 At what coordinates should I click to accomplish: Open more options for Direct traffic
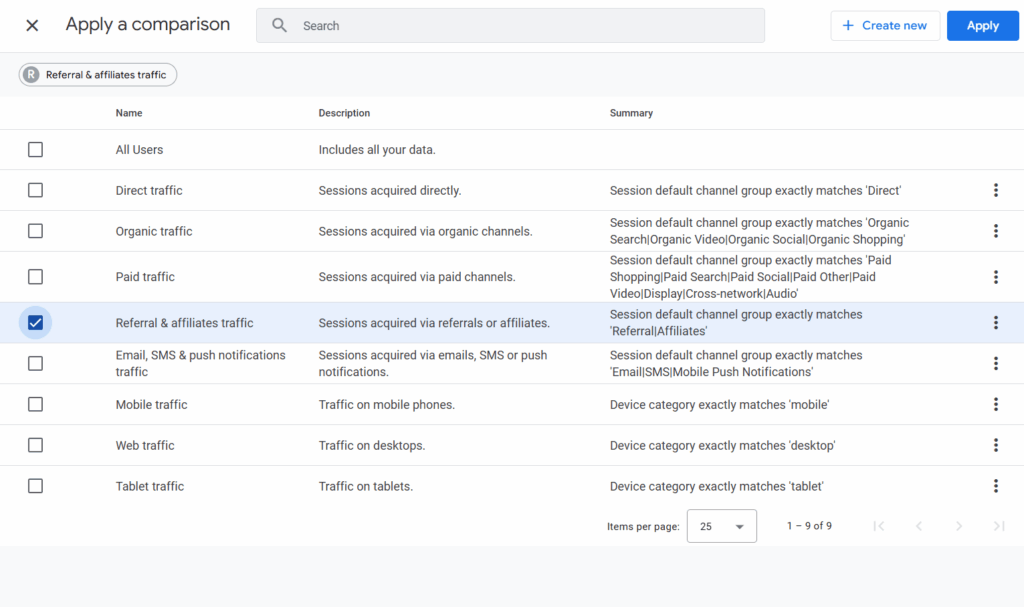click(995, 190)
